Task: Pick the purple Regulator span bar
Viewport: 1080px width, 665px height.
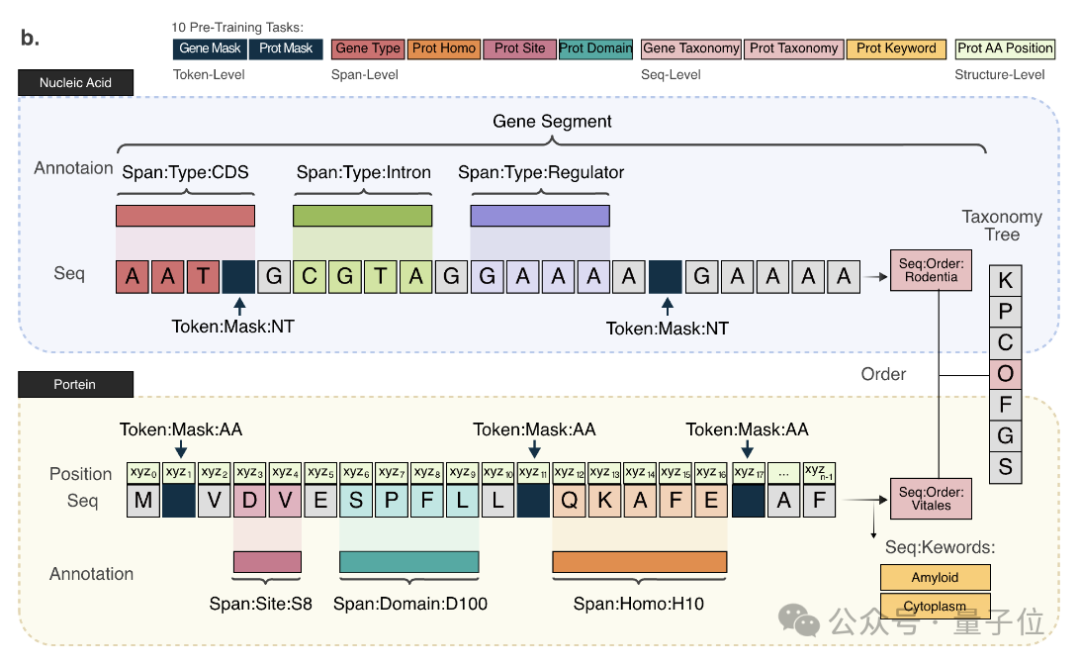Action: [540, 216]
